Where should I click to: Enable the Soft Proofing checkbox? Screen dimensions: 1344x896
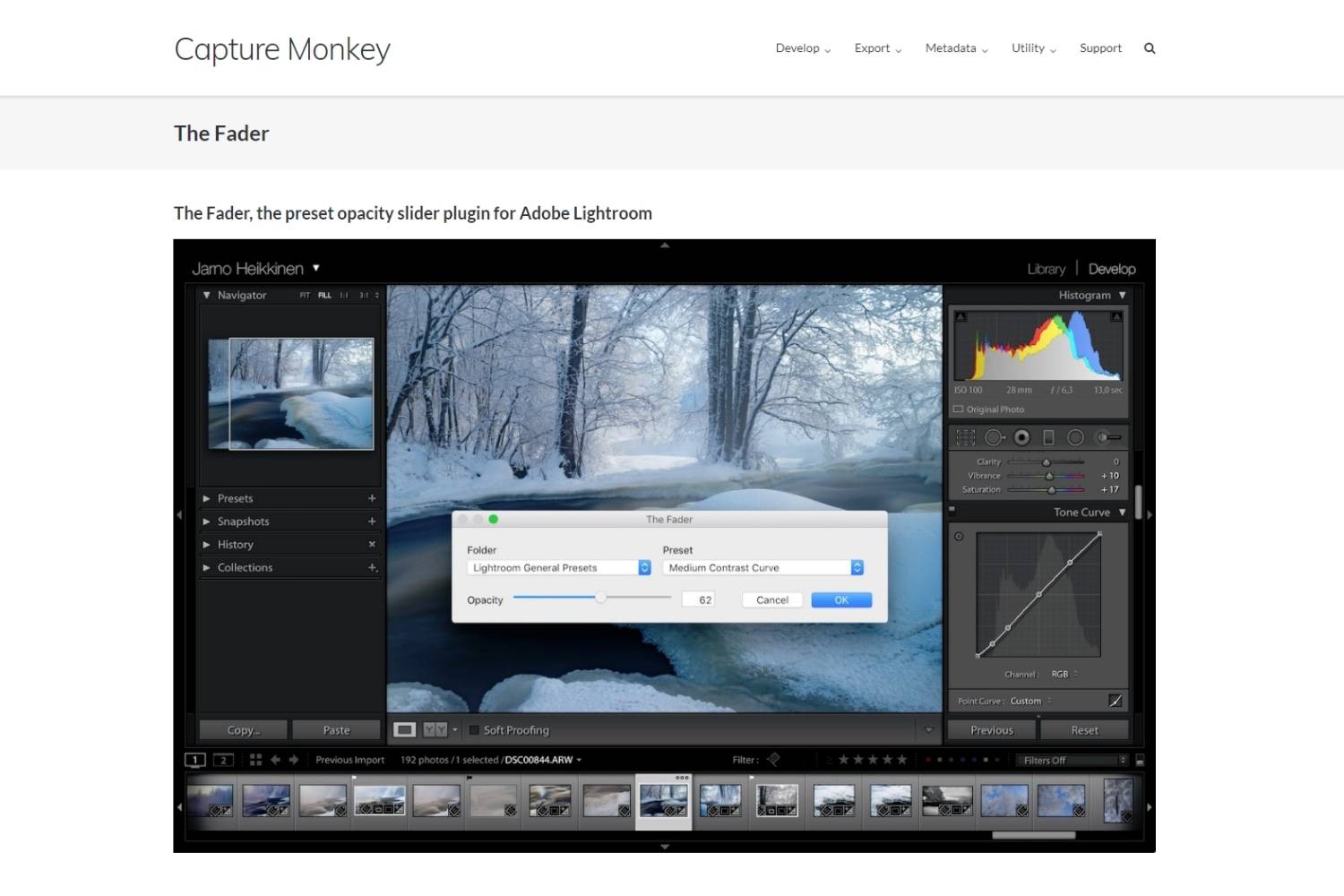point(474,729)
